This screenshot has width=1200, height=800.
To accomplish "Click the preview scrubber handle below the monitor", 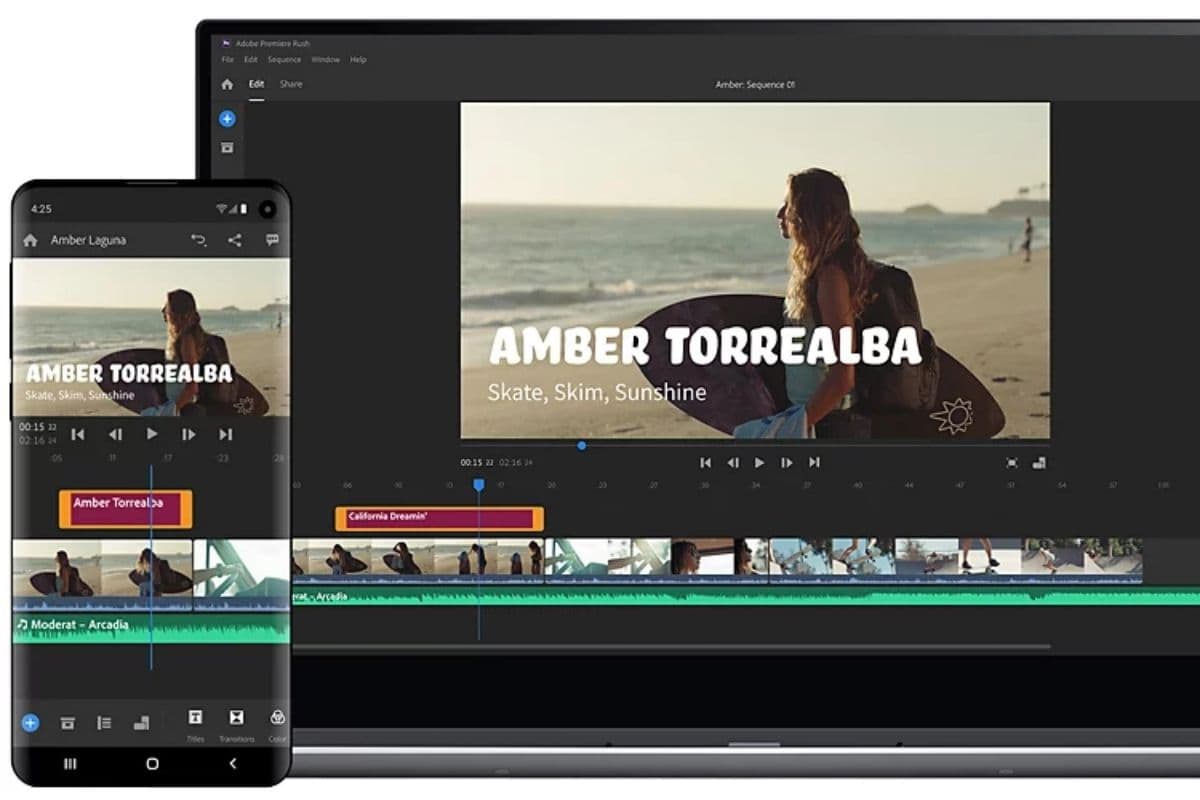I will [581, 446].
